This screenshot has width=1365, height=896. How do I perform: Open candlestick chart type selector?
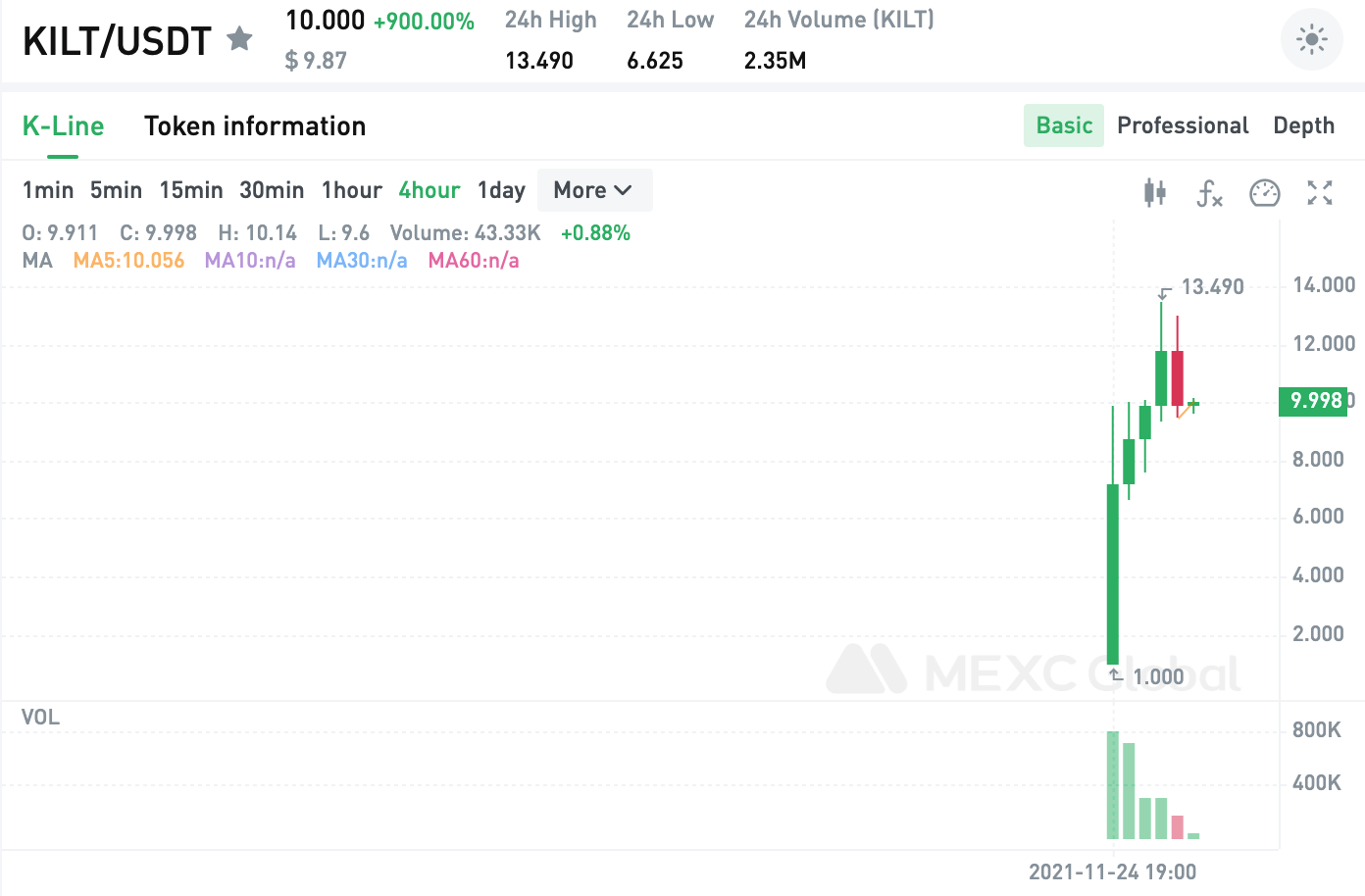point(1155,192)
